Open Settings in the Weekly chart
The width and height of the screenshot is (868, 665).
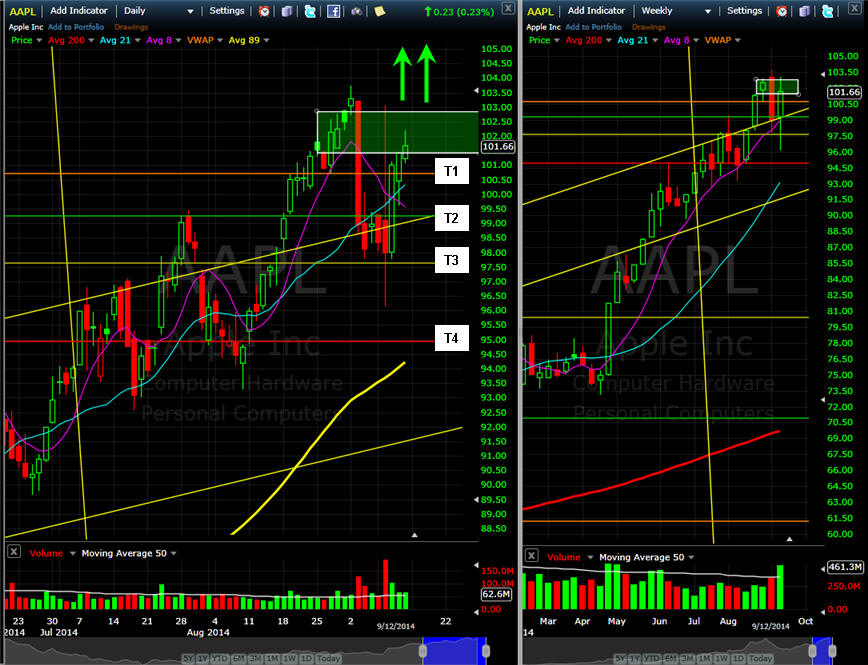(x=744, y=11)
